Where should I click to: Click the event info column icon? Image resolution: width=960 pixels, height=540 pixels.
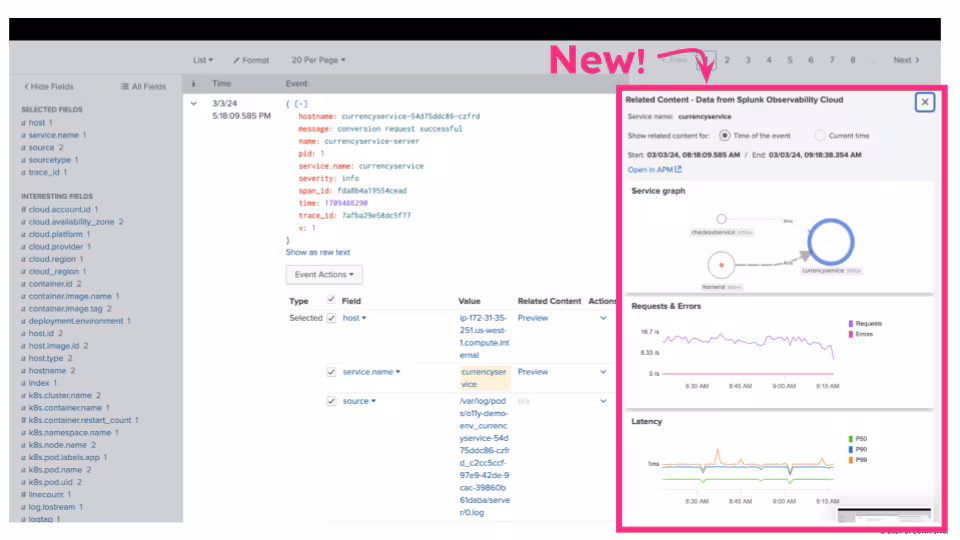coord(193,84)
